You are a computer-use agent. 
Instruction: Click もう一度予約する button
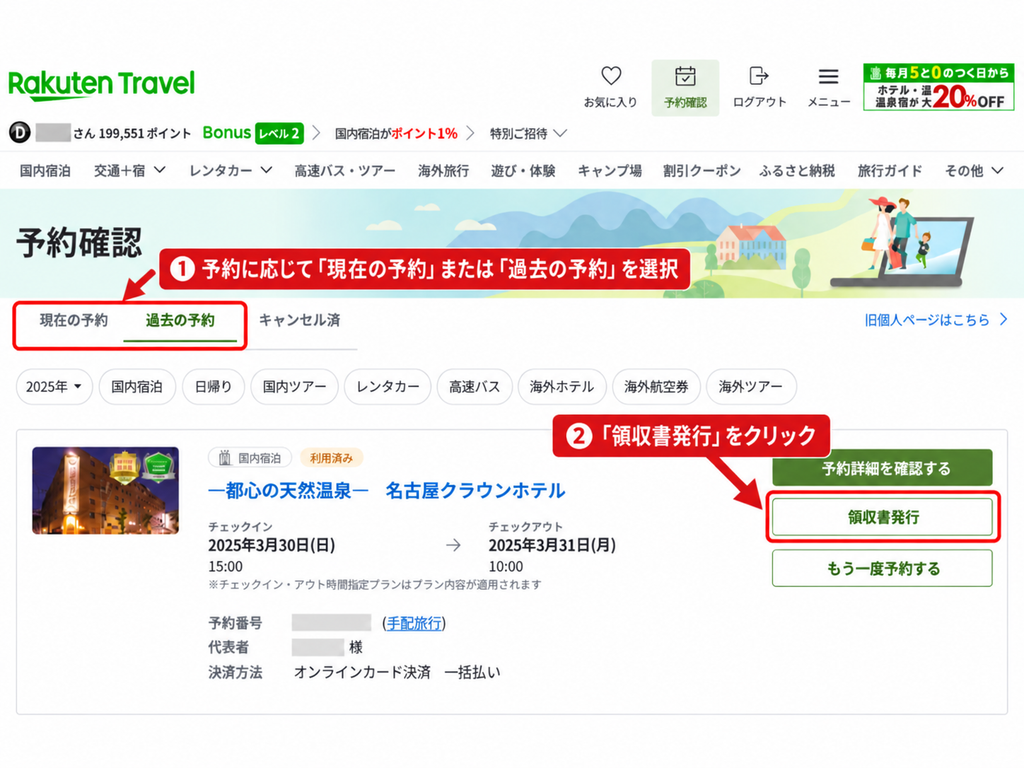(882, 568)
